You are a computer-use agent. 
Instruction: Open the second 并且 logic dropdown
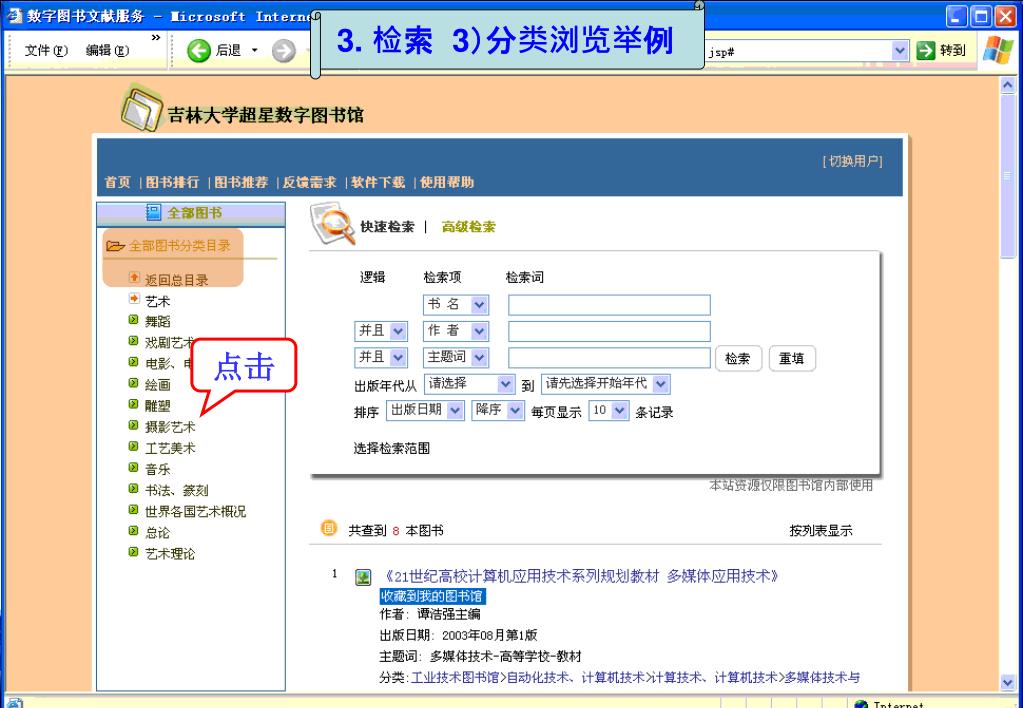click(398, 357)
